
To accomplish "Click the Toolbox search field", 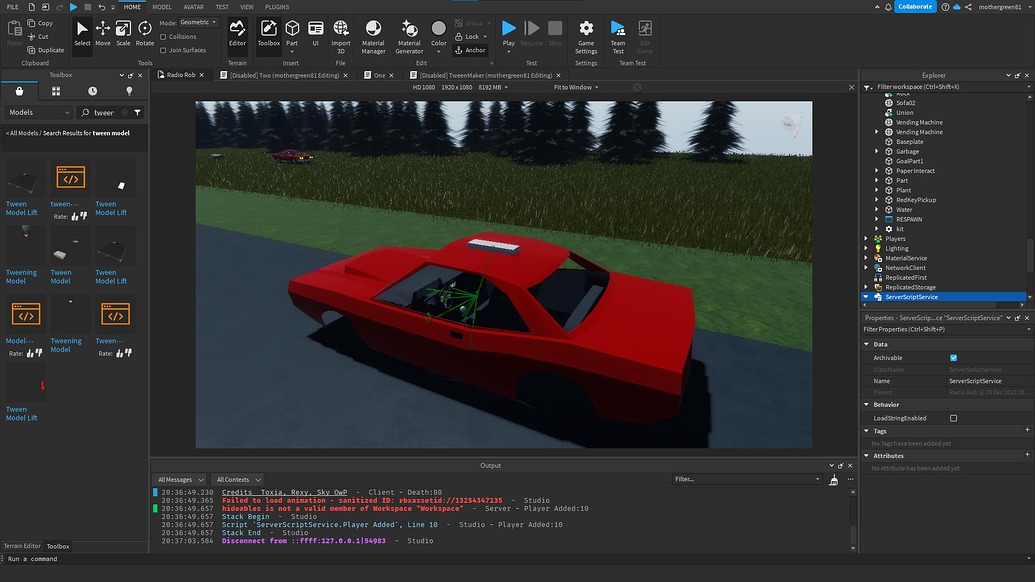I will pyautogui.click(x=104, y=113).
